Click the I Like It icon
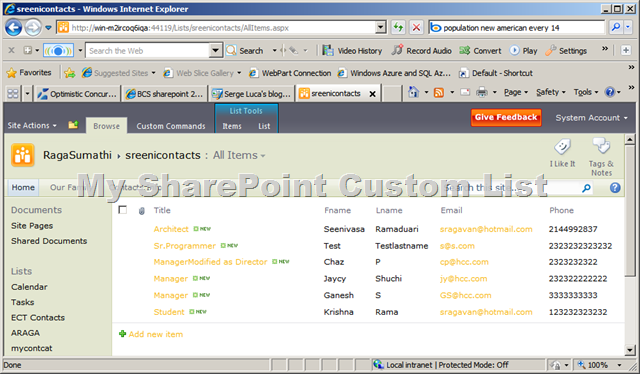Image resolution: width=640 pixels, height=374 pixels. (x=562, y=147)
